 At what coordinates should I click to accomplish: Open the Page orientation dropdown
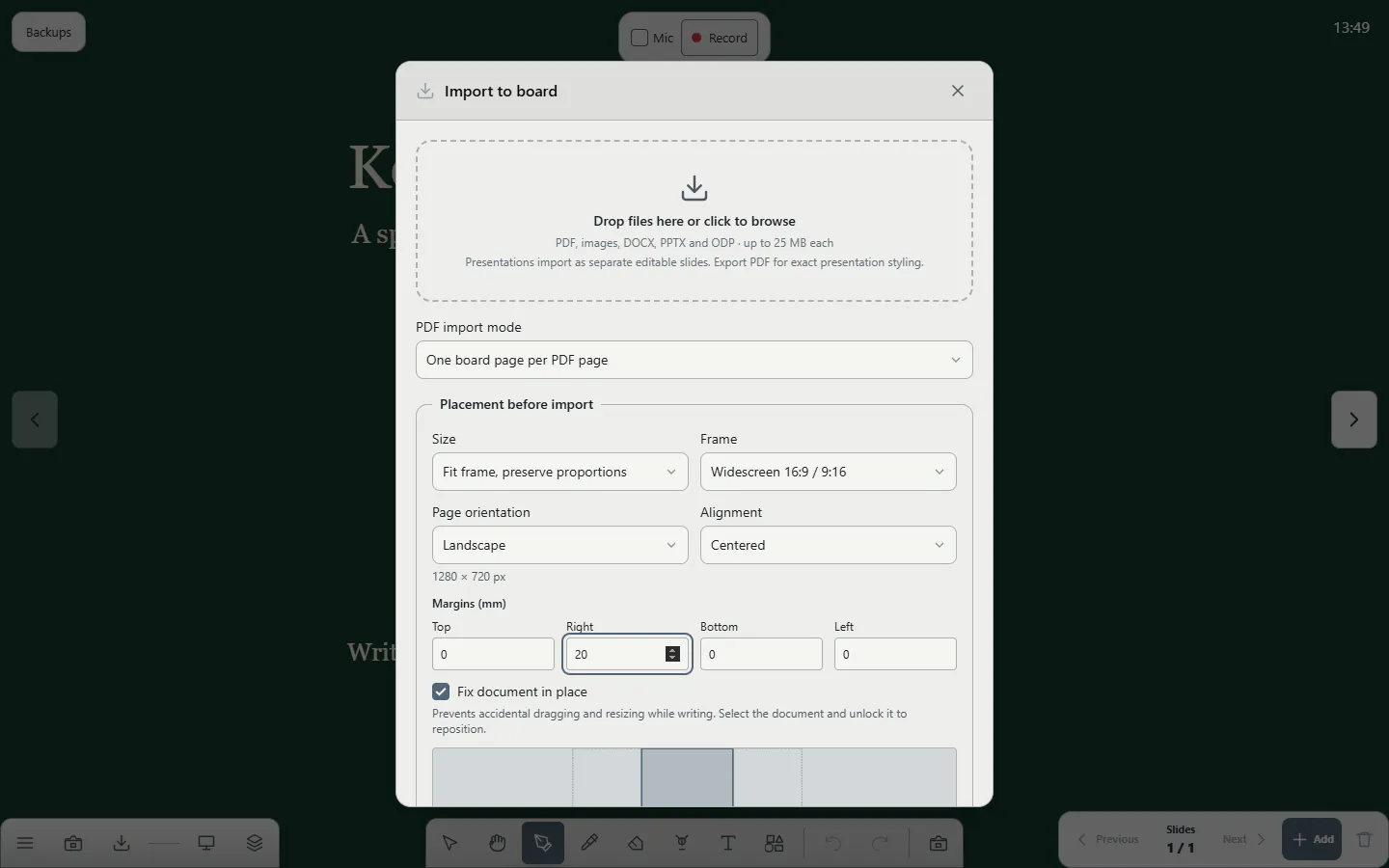[560, 545]
